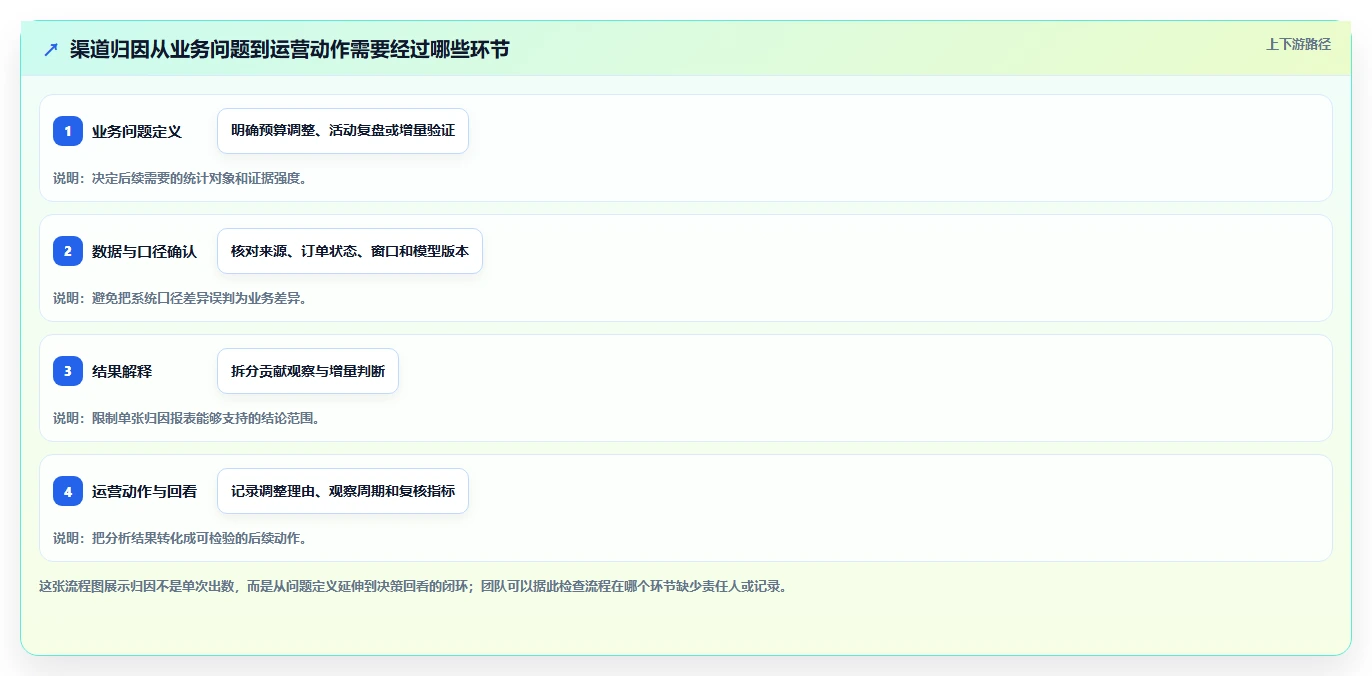Click the 数据与口径确认 step title

[144, 251]
